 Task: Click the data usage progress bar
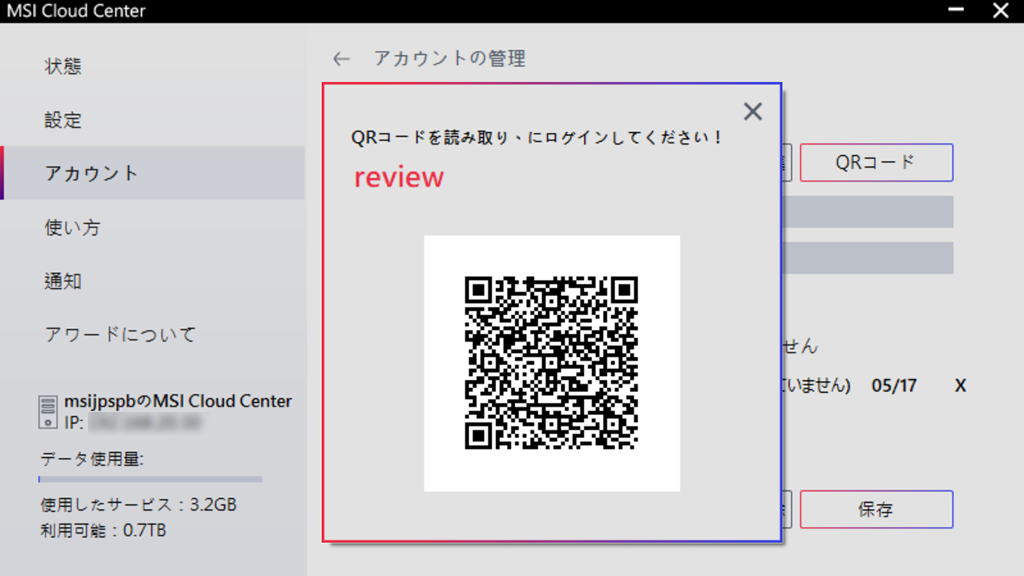(150, 479)
